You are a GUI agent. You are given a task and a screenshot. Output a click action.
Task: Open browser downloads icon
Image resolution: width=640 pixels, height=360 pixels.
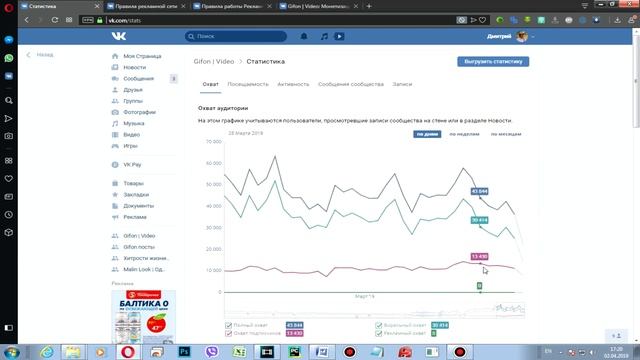point(618,20)
